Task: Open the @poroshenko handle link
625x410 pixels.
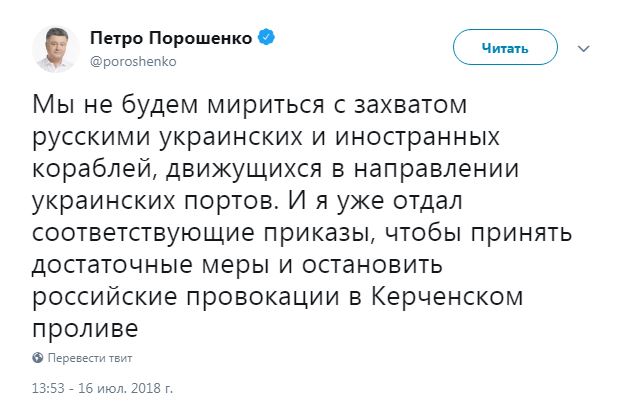Action: point(135,60)
